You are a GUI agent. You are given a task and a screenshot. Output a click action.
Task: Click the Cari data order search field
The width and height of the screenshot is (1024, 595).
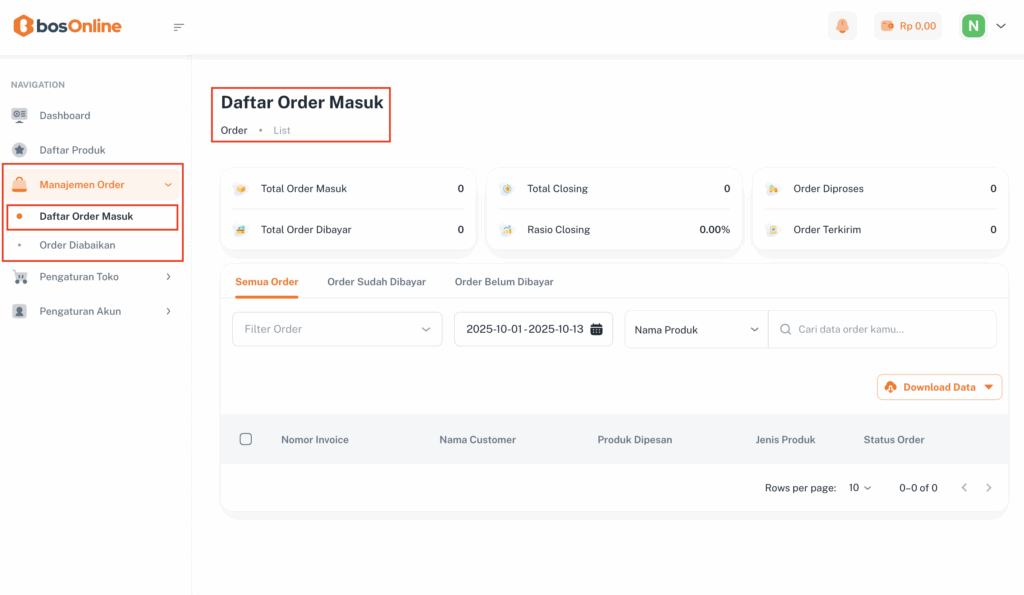[890, 329]
